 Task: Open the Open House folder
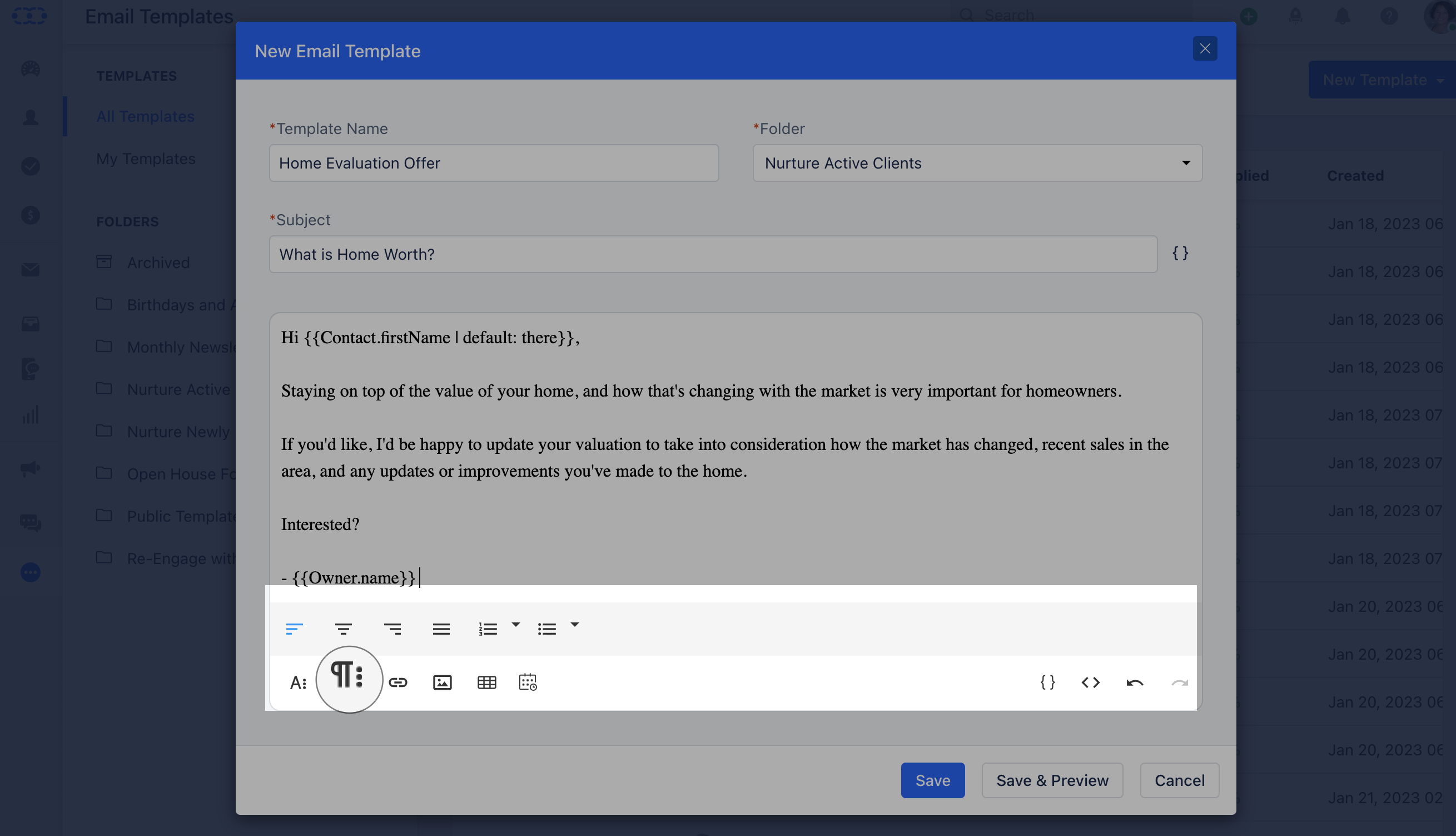166,474
